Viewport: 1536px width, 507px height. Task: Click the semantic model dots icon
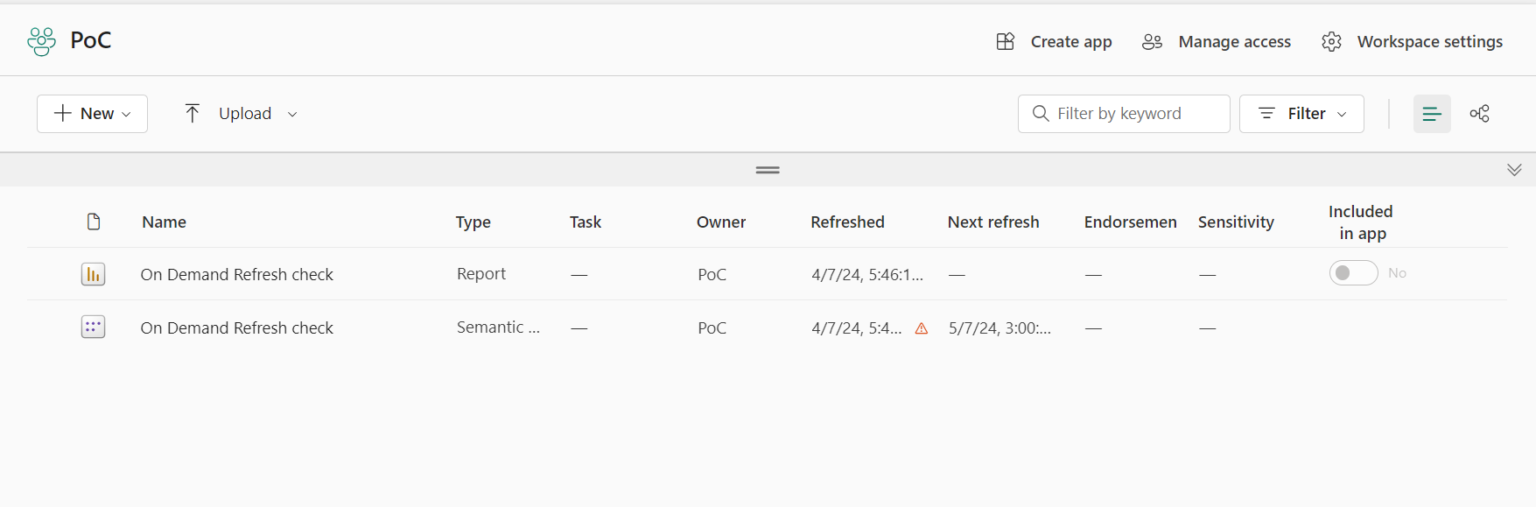(93, 327)
